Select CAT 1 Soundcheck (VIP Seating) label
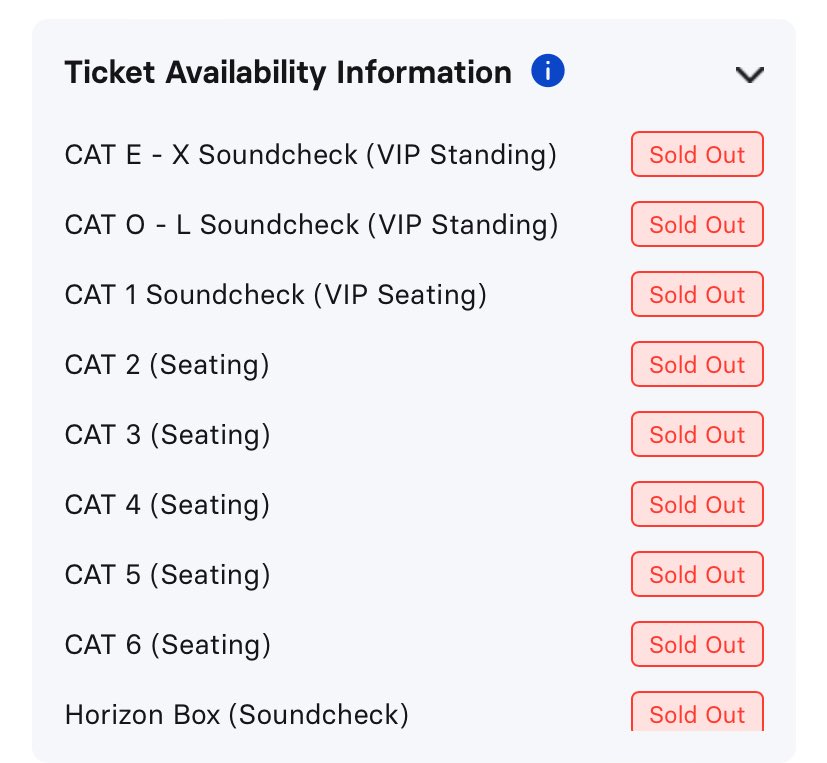The height and width of the screenshot is (763, 827). point(275,295)
